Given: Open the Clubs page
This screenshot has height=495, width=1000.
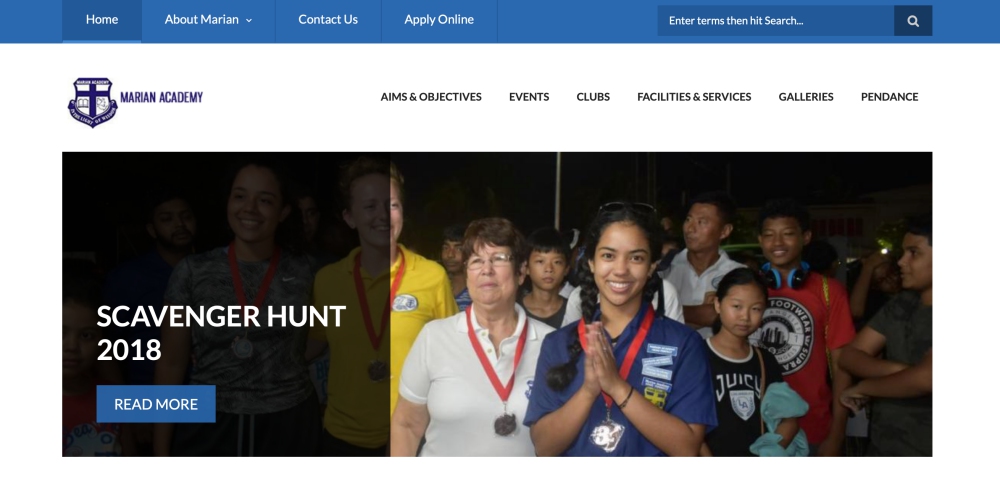Looking at the screenshot, I should [593, 97].
